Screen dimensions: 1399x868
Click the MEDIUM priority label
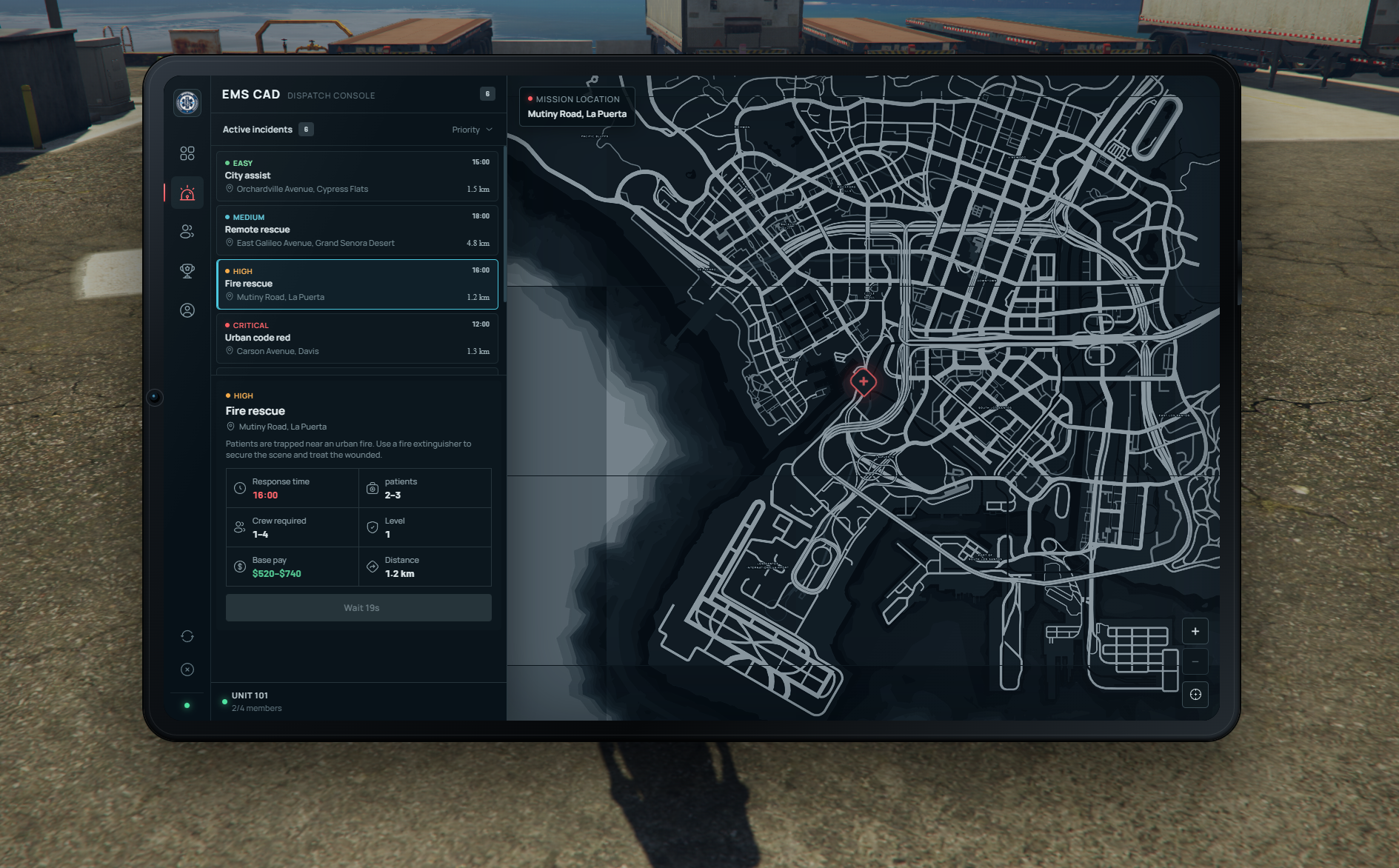(x=249, y=218)
